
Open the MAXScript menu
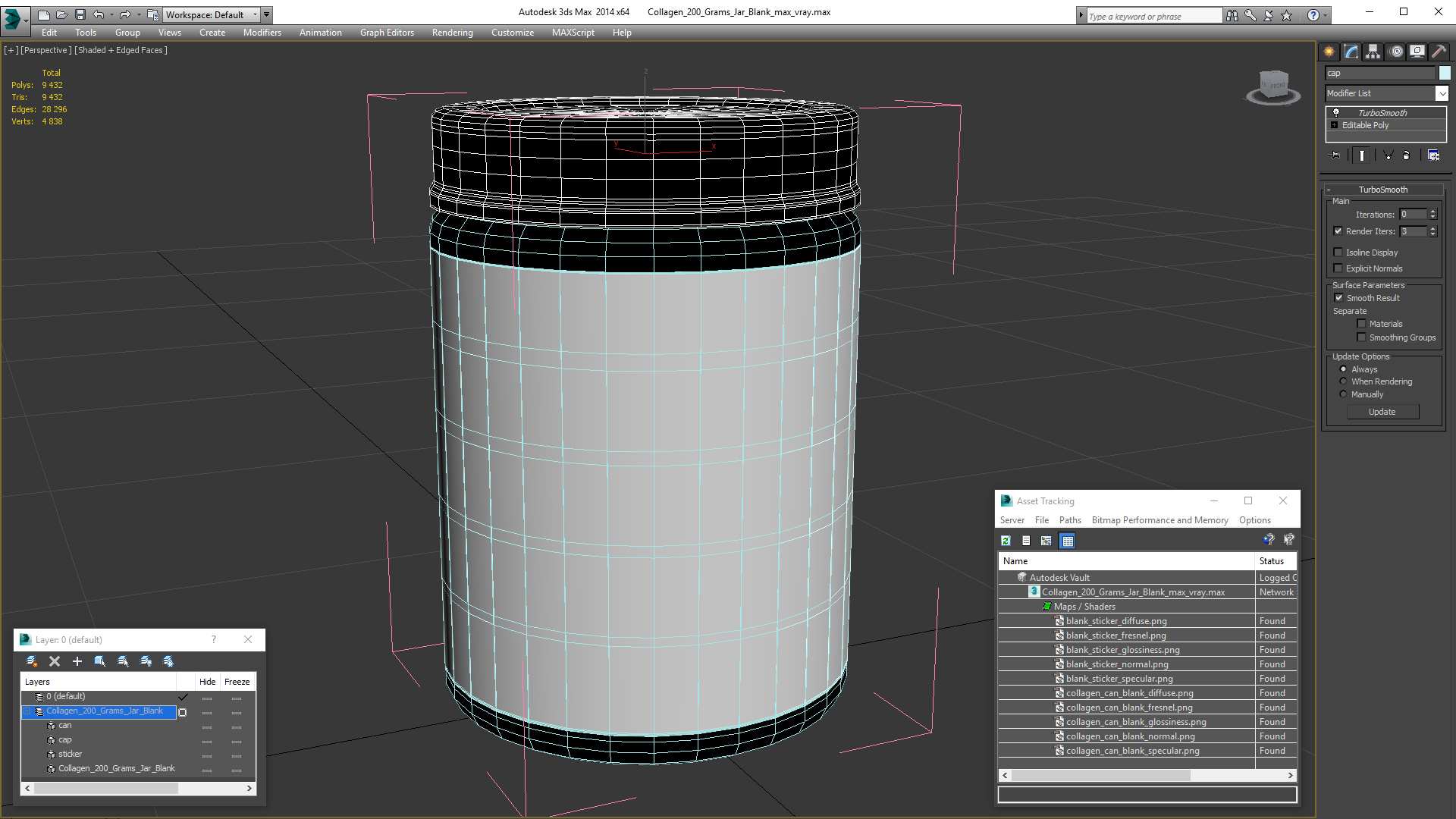tap(573, 33)
